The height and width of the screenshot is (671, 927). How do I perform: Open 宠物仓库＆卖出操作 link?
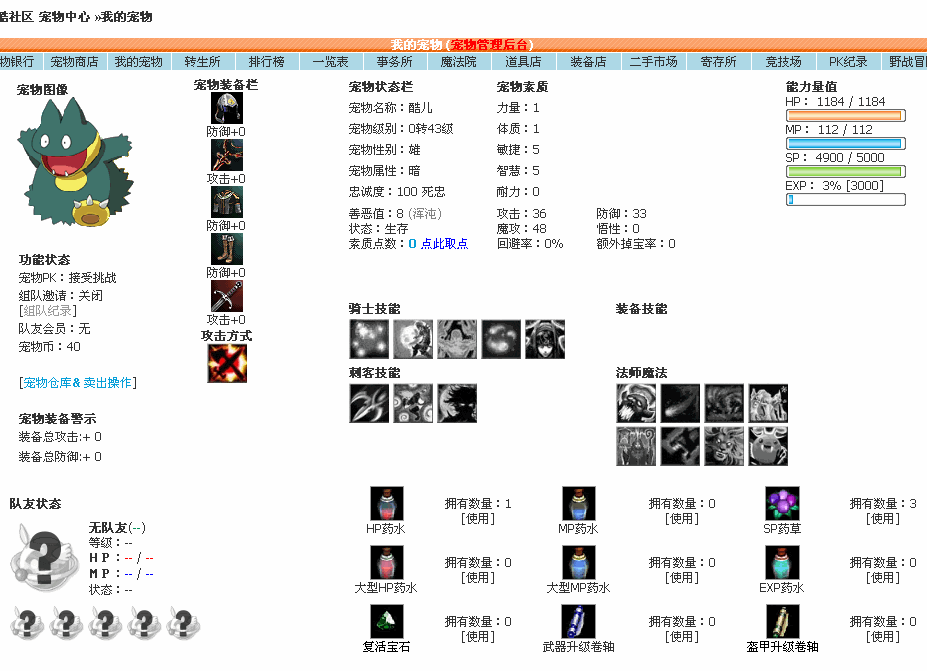coord(77,382)
